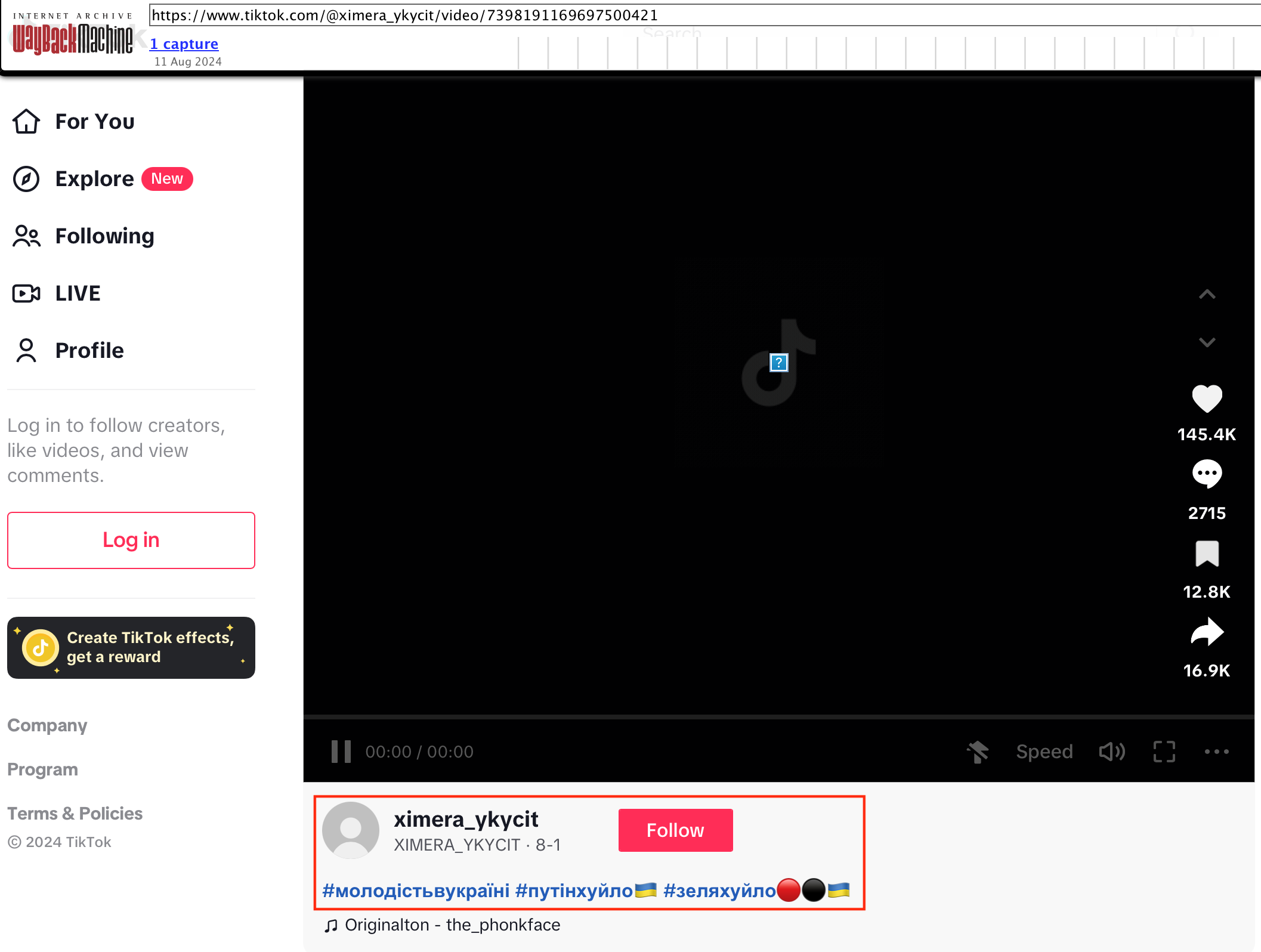1261x952 pixels.
Task: Go to previous video with up chevron
Action: pos(1207,294)
